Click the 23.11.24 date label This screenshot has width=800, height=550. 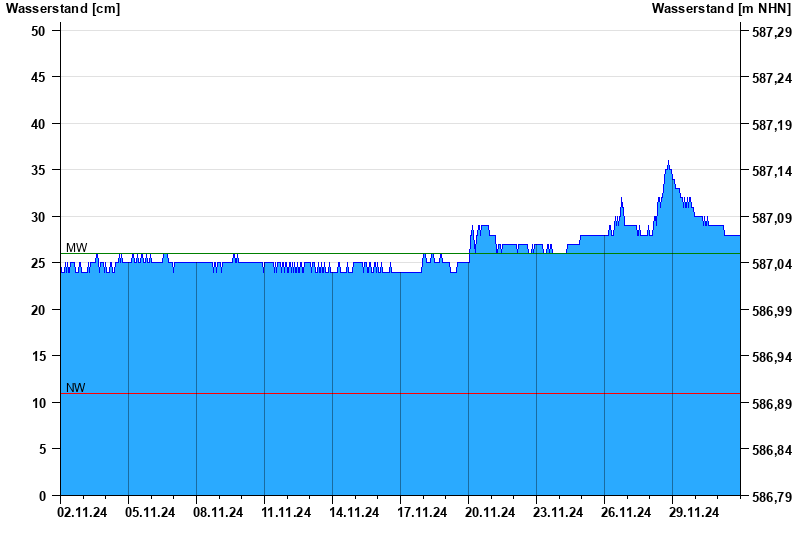coord(558,512)
